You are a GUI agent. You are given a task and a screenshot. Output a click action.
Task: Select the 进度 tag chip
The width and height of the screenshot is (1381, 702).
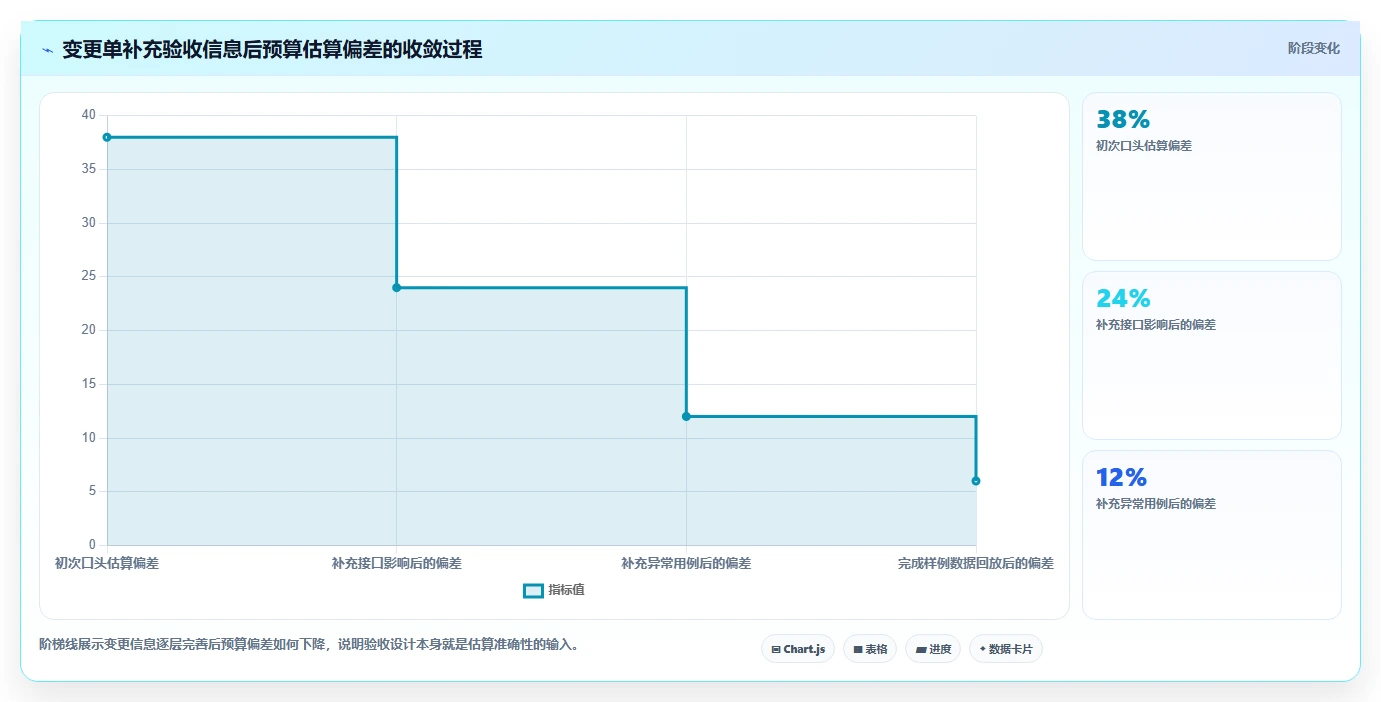[x=933, y=649]
